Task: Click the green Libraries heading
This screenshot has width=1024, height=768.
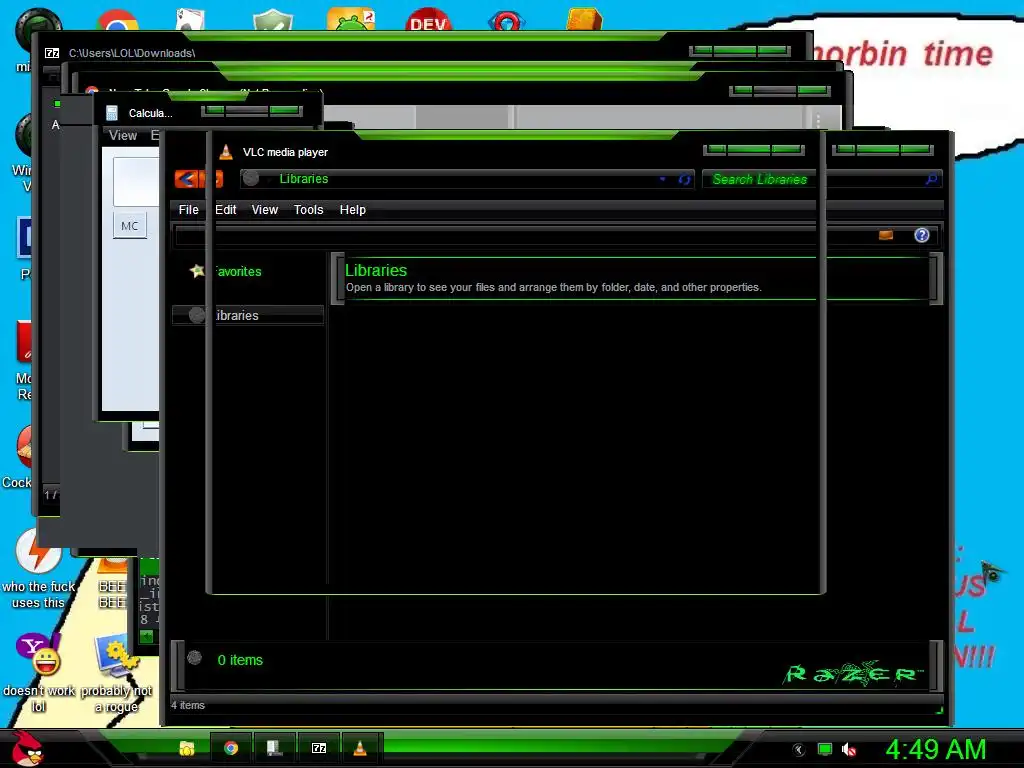Action: (376, 270)
